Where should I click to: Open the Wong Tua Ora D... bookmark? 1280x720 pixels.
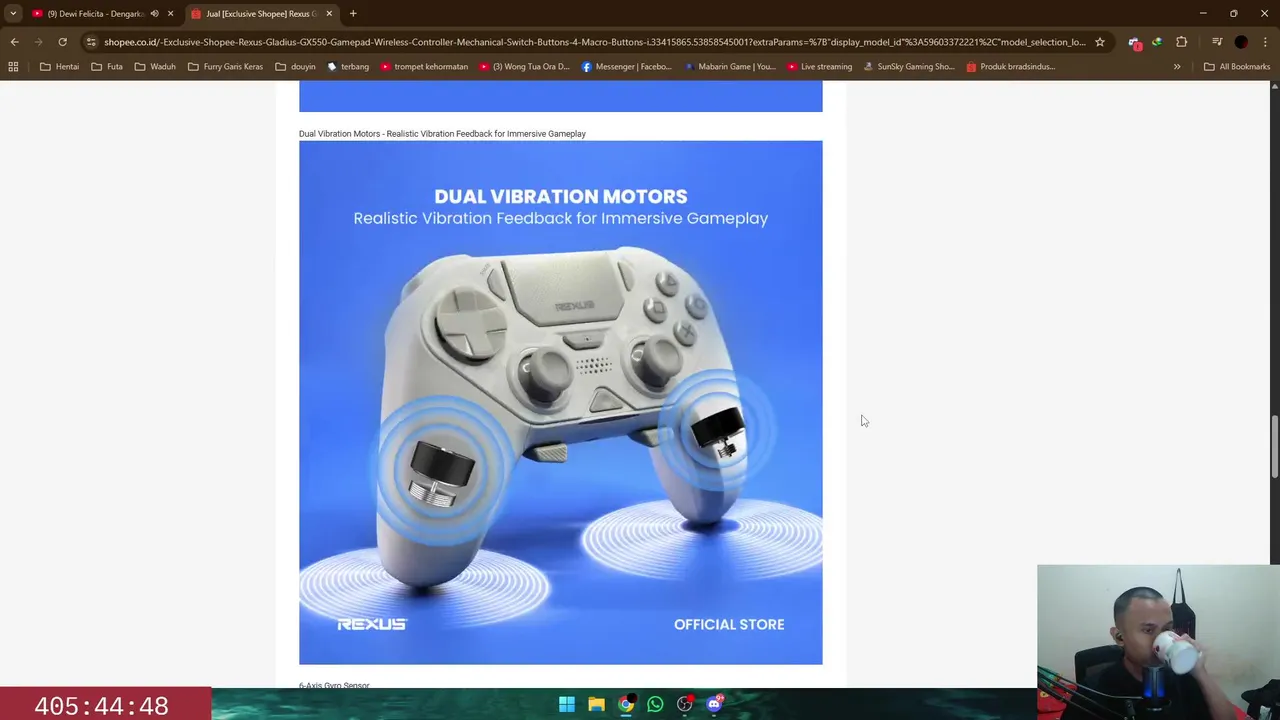[x=524, y=67]
